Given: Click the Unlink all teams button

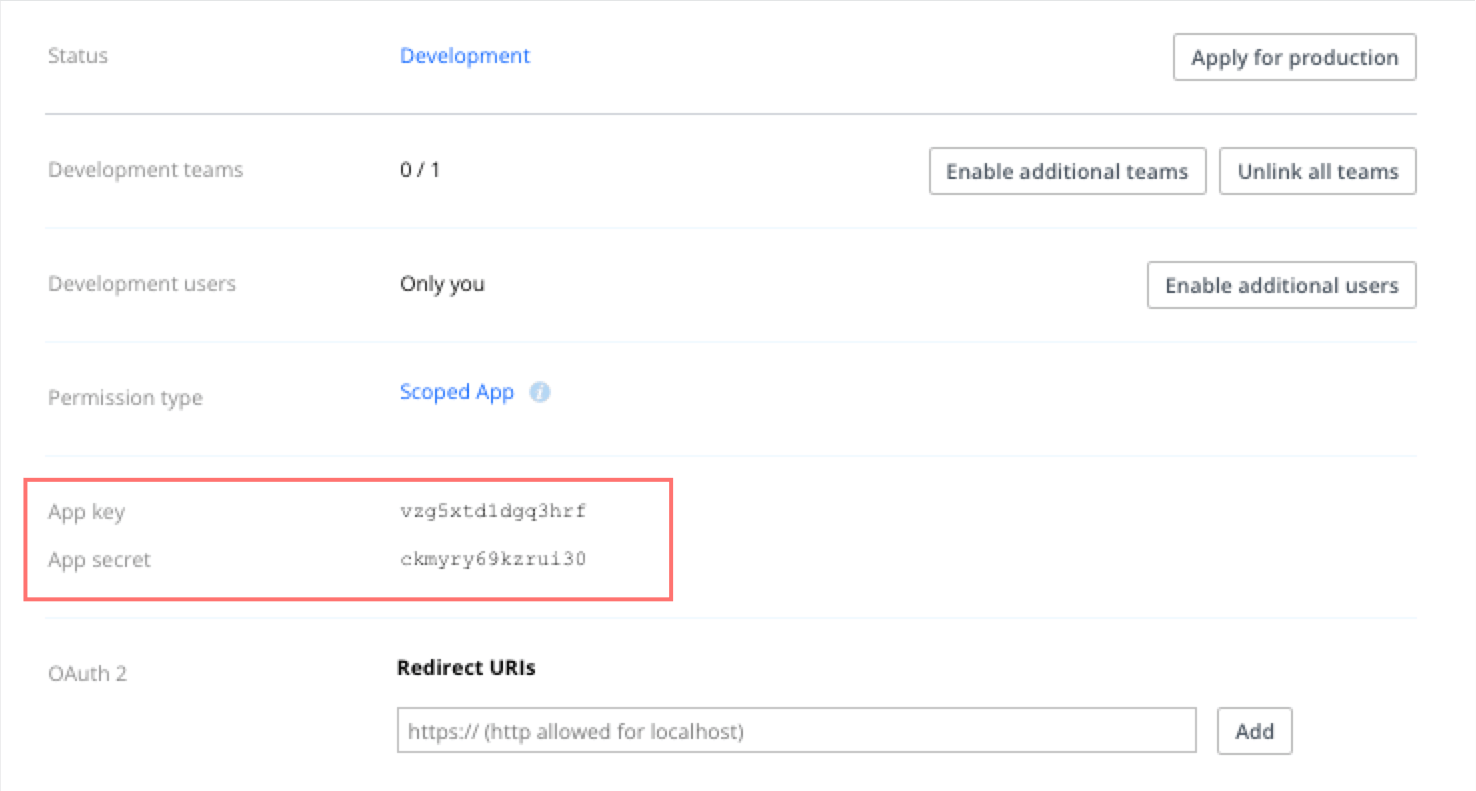Looking at the screenshot, I should [1317, 172].
